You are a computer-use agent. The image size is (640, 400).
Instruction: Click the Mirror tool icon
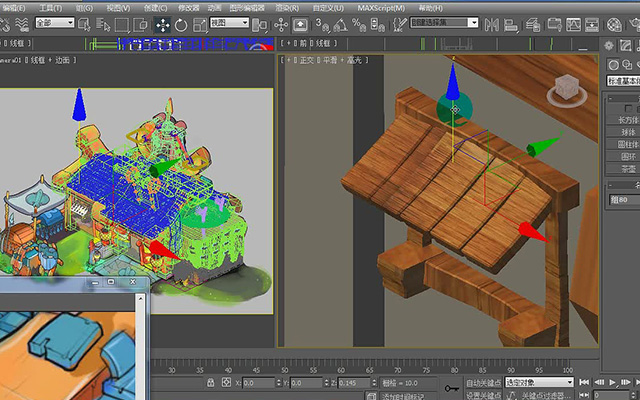[x=491, y=25]
